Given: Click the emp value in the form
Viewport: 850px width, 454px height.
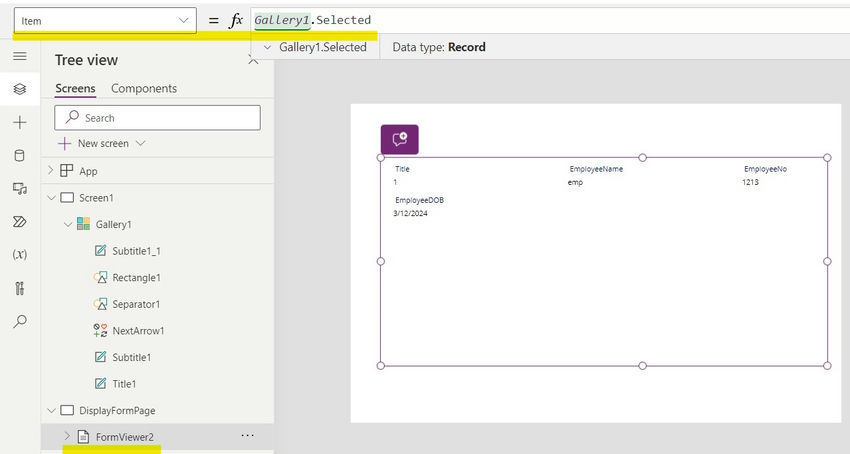Looking at the screenshot, I should [x=575, y=182].
